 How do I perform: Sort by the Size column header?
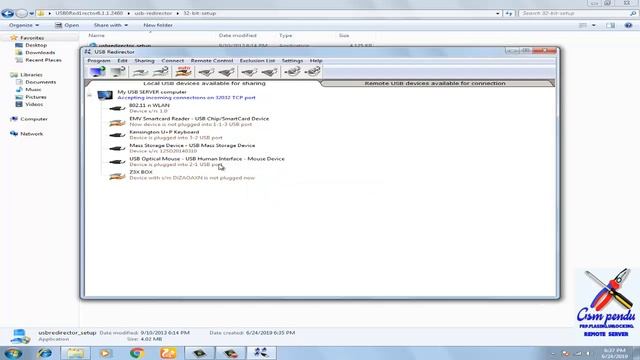[344, 36]
